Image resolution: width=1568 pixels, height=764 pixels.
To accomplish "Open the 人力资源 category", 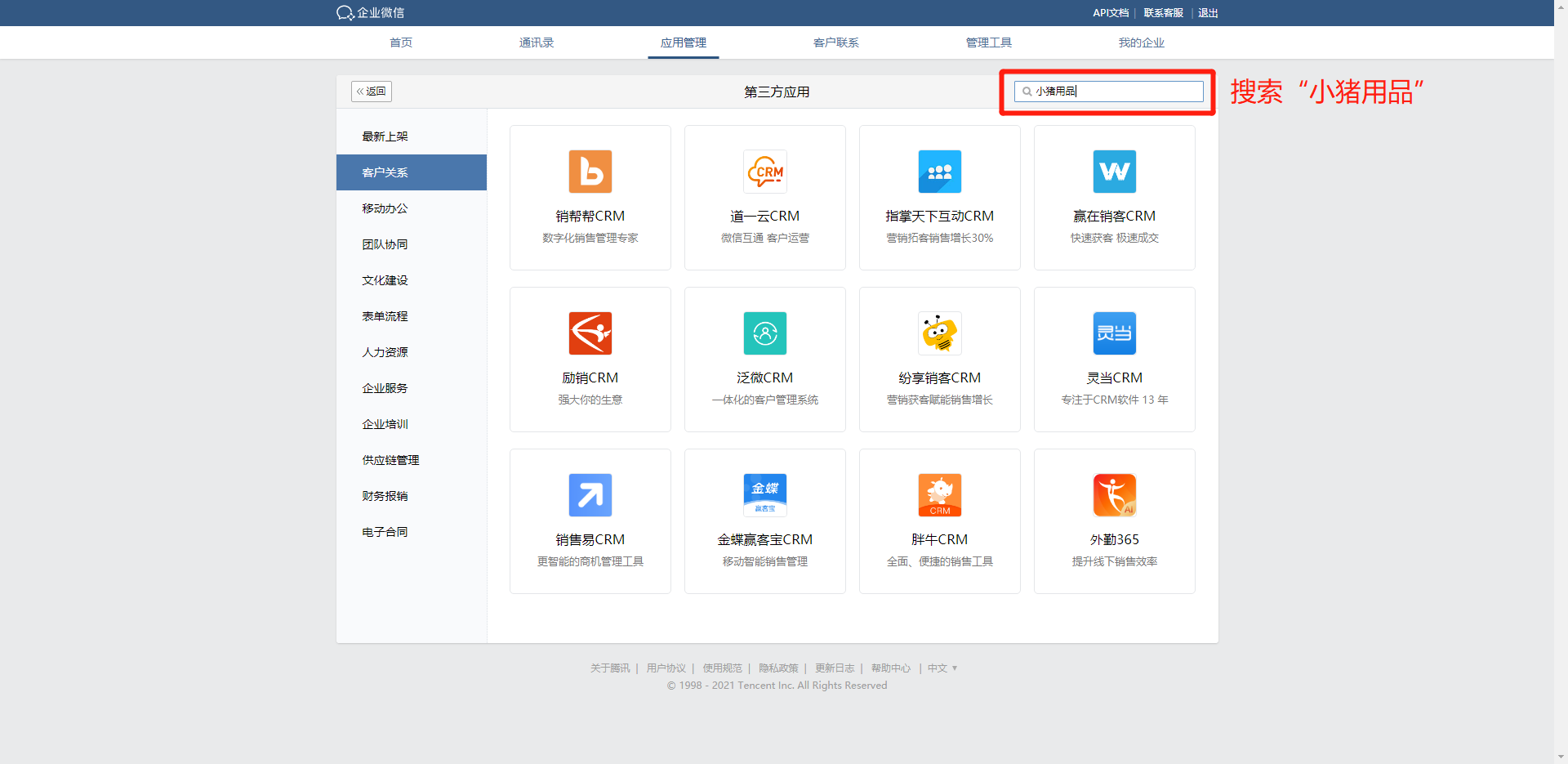I will tap(412, 352).
